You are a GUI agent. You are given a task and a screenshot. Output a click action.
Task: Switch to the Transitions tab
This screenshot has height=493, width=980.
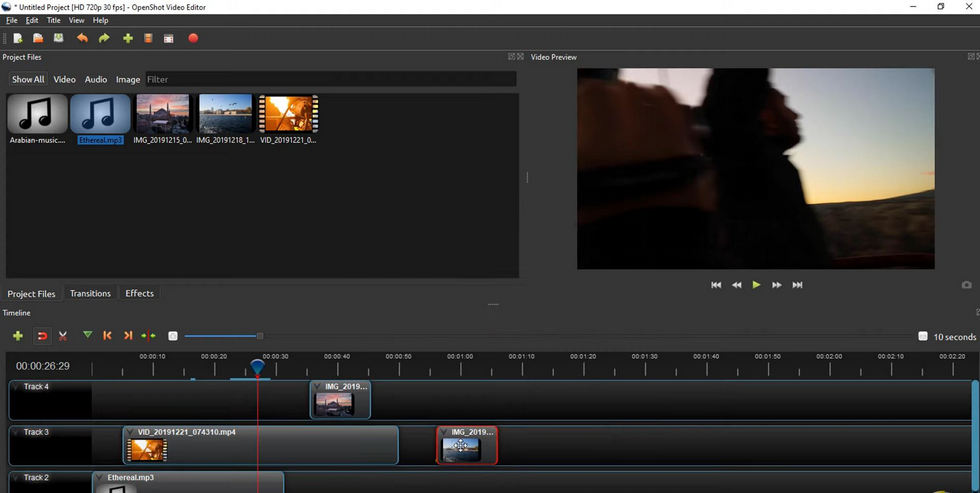tap(90, 294)
